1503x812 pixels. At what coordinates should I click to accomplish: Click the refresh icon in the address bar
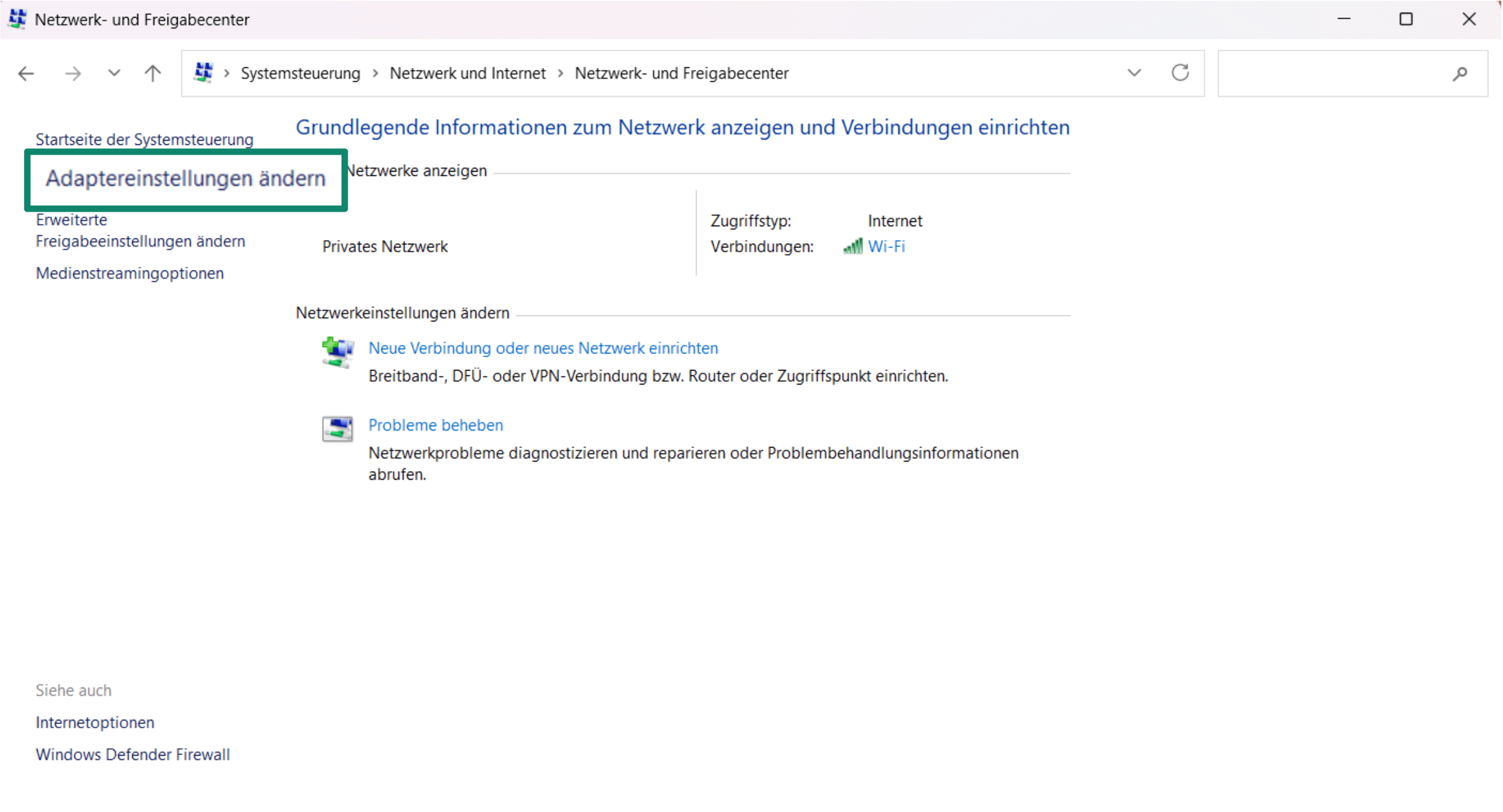point(1180,73)
